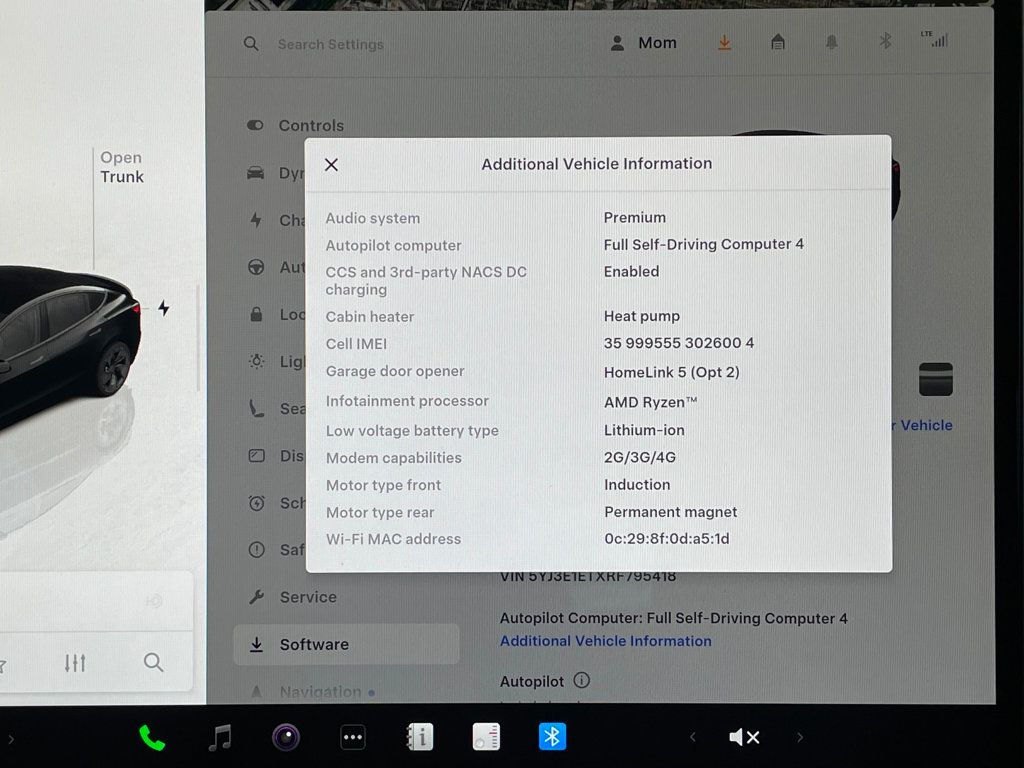Viewport: 1024px width, 768px height.
Task: Unmute audio with the speaker icon
Action: tap(744, 737)
